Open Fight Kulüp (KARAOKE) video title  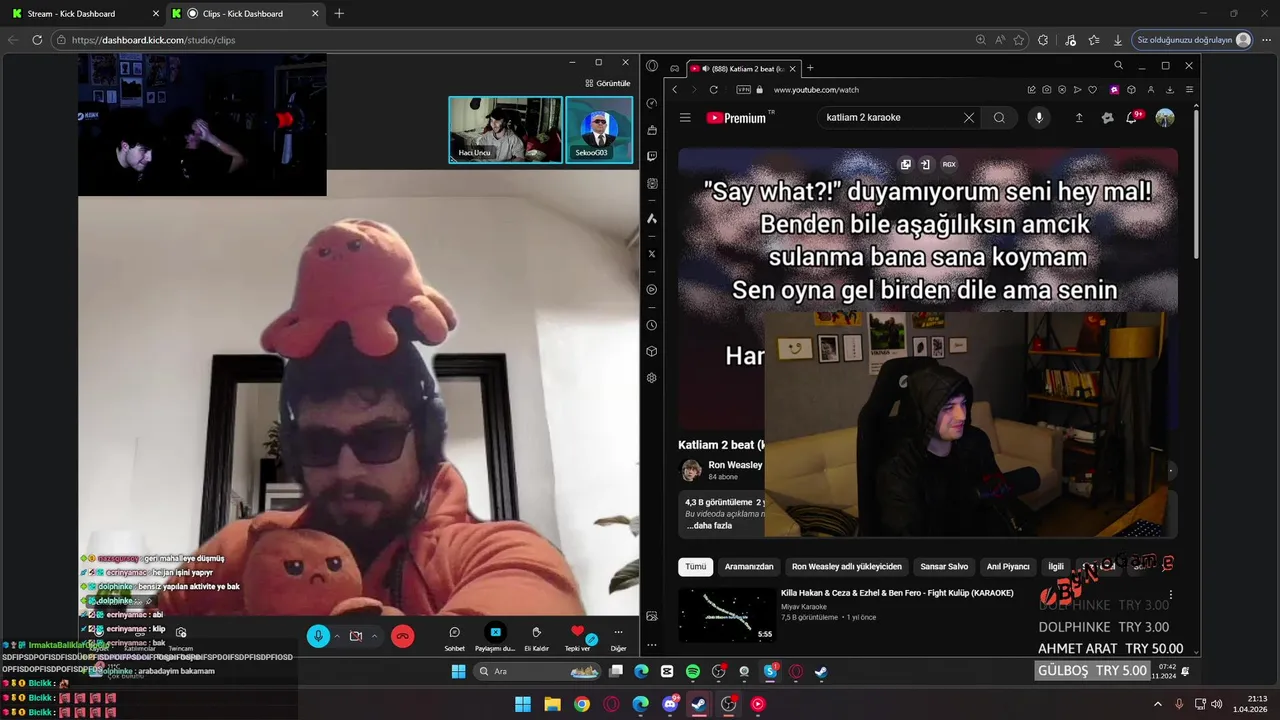pos(897,593)
